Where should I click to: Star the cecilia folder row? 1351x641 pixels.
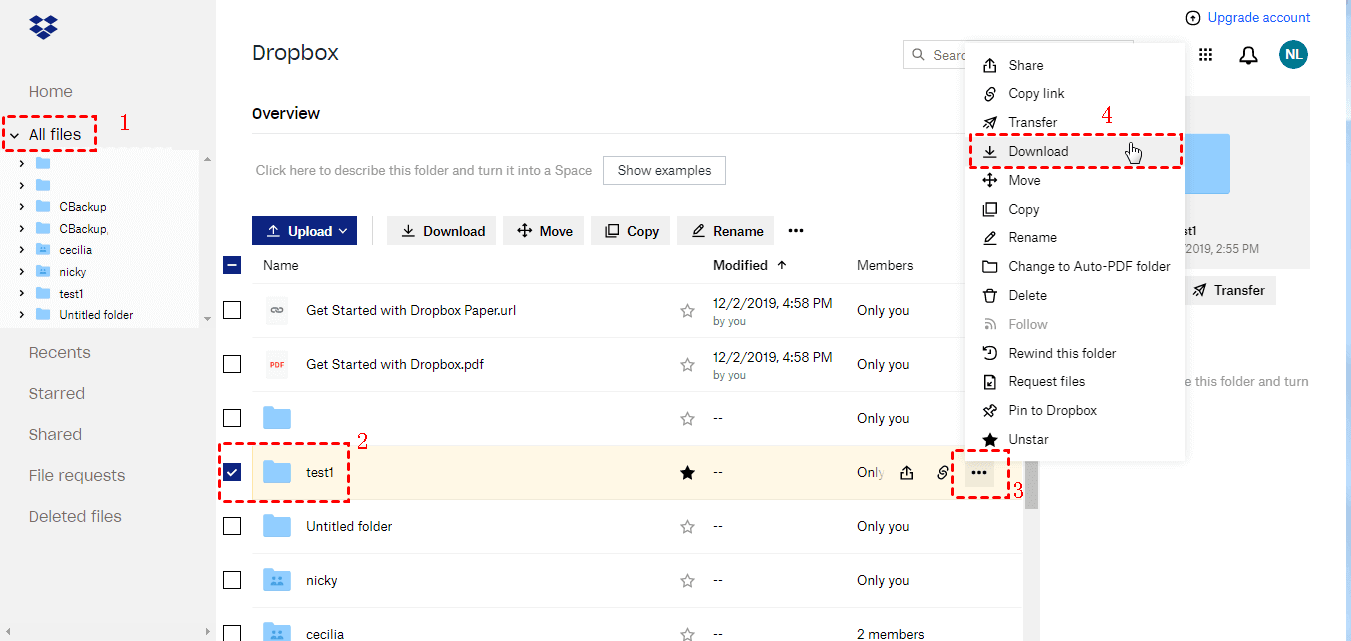click(687, 634)
